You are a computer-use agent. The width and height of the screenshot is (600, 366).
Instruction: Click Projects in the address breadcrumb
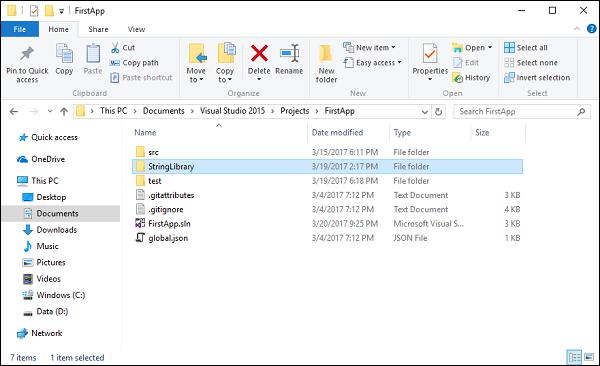point(295,111)
